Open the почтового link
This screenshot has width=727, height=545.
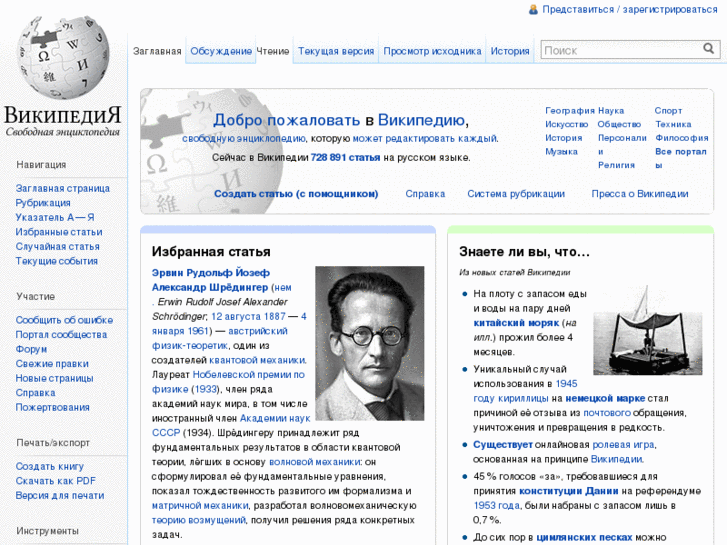click(607, 413)
